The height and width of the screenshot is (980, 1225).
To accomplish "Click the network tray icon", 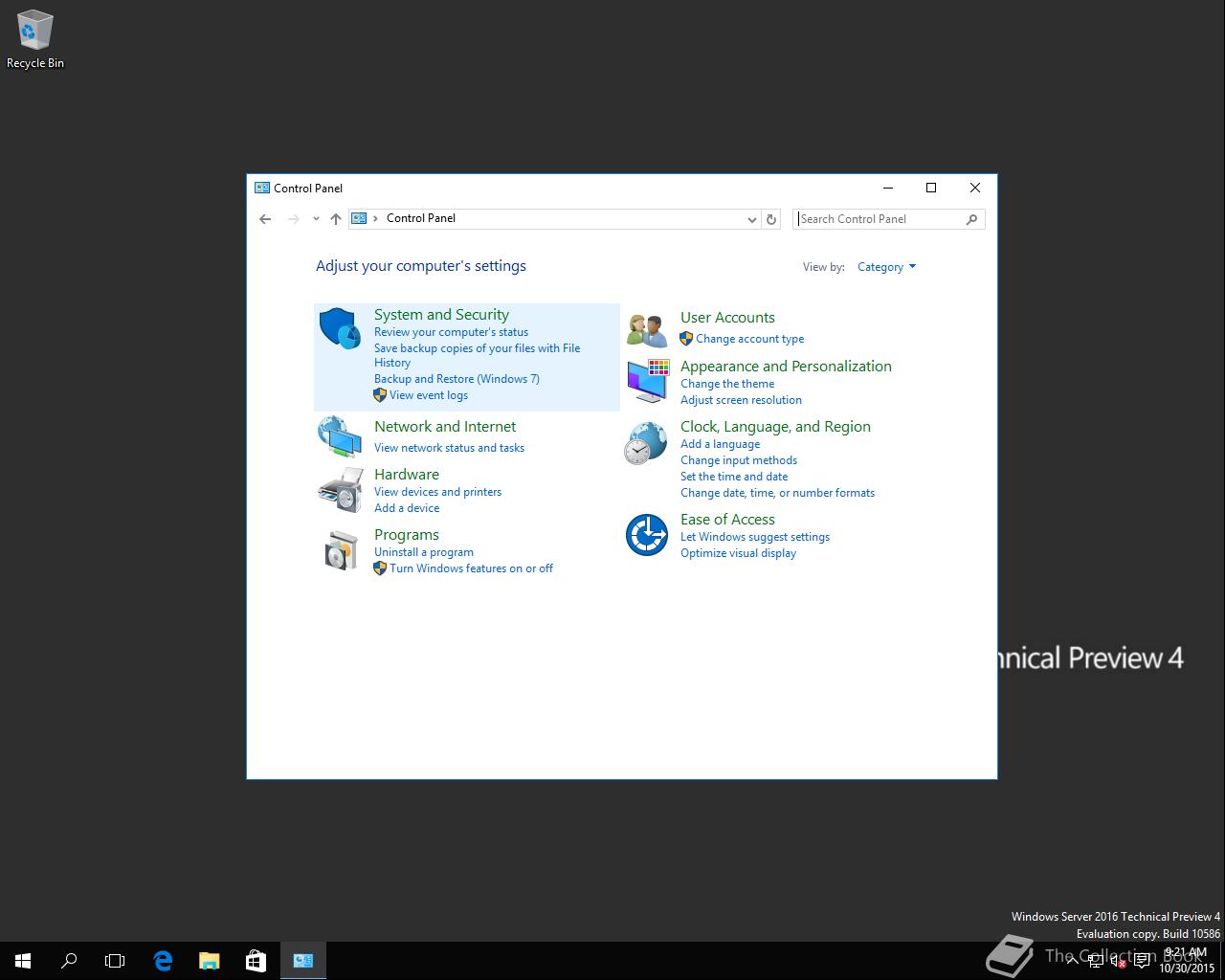I will [x=1096, y=961].
